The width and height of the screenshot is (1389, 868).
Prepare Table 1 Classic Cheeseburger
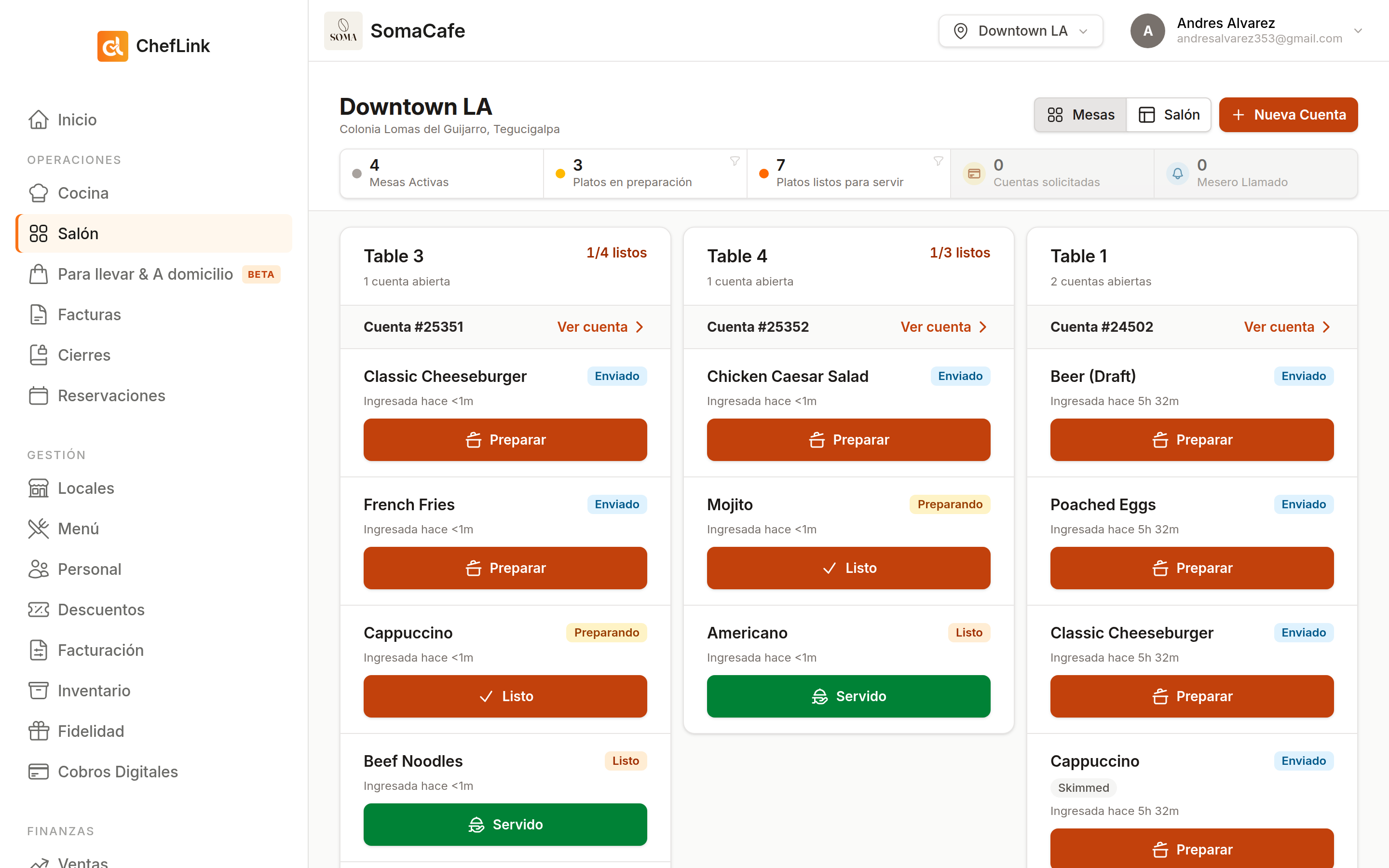click(1192, 696)
